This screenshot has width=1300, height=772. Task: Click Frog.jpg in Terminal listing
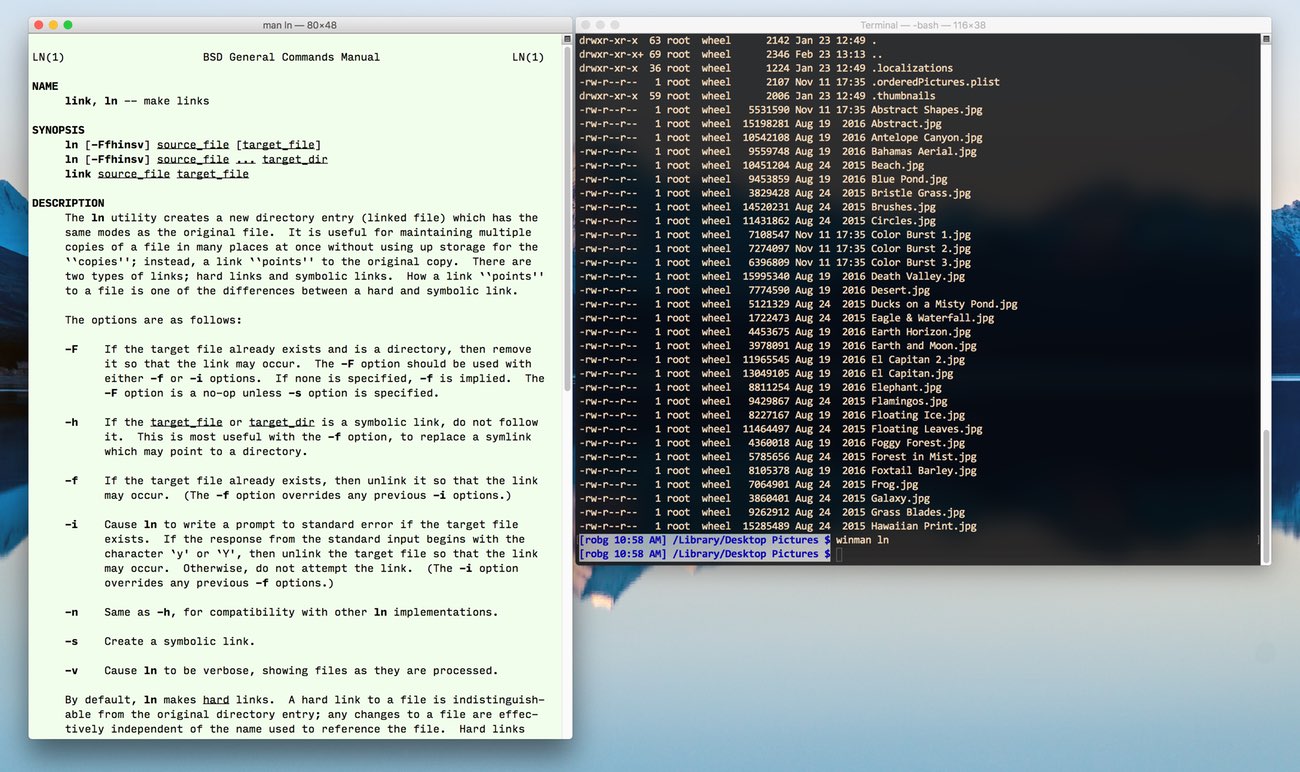pyautogui.click(x=894, y=485)
